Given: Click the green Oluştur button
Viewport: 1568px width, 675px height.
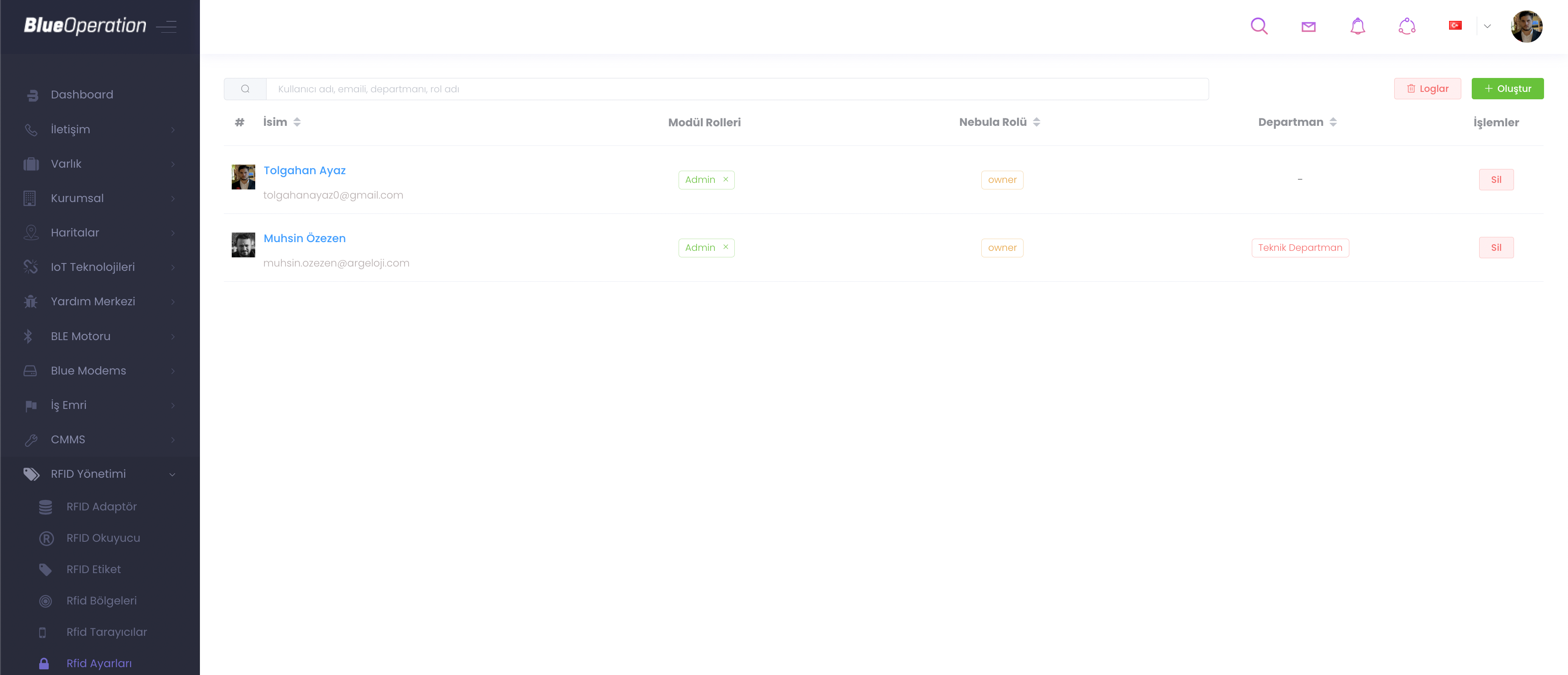Looking at the screenshot, I should (1507, 89).
